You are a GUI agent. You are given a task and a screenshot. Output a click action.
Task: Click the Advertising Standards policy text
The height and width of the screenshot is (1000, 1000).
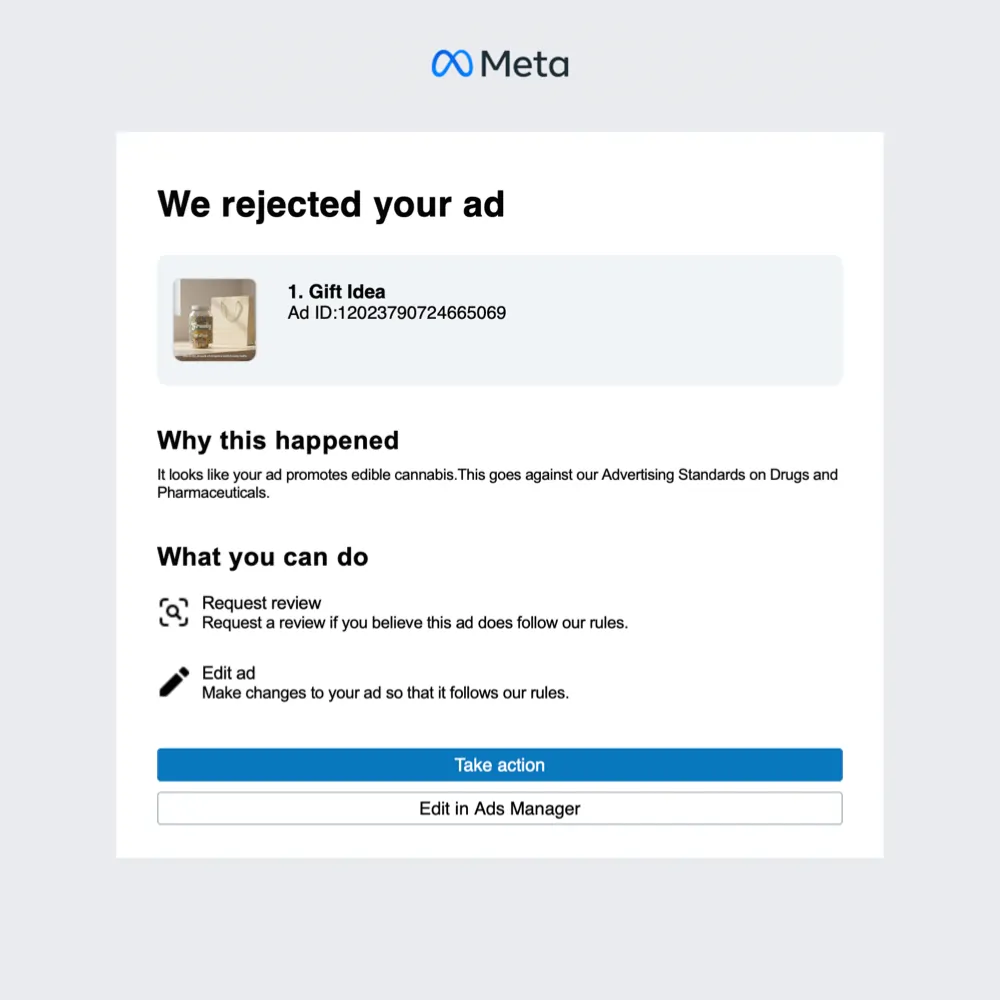tap(672, 474)
